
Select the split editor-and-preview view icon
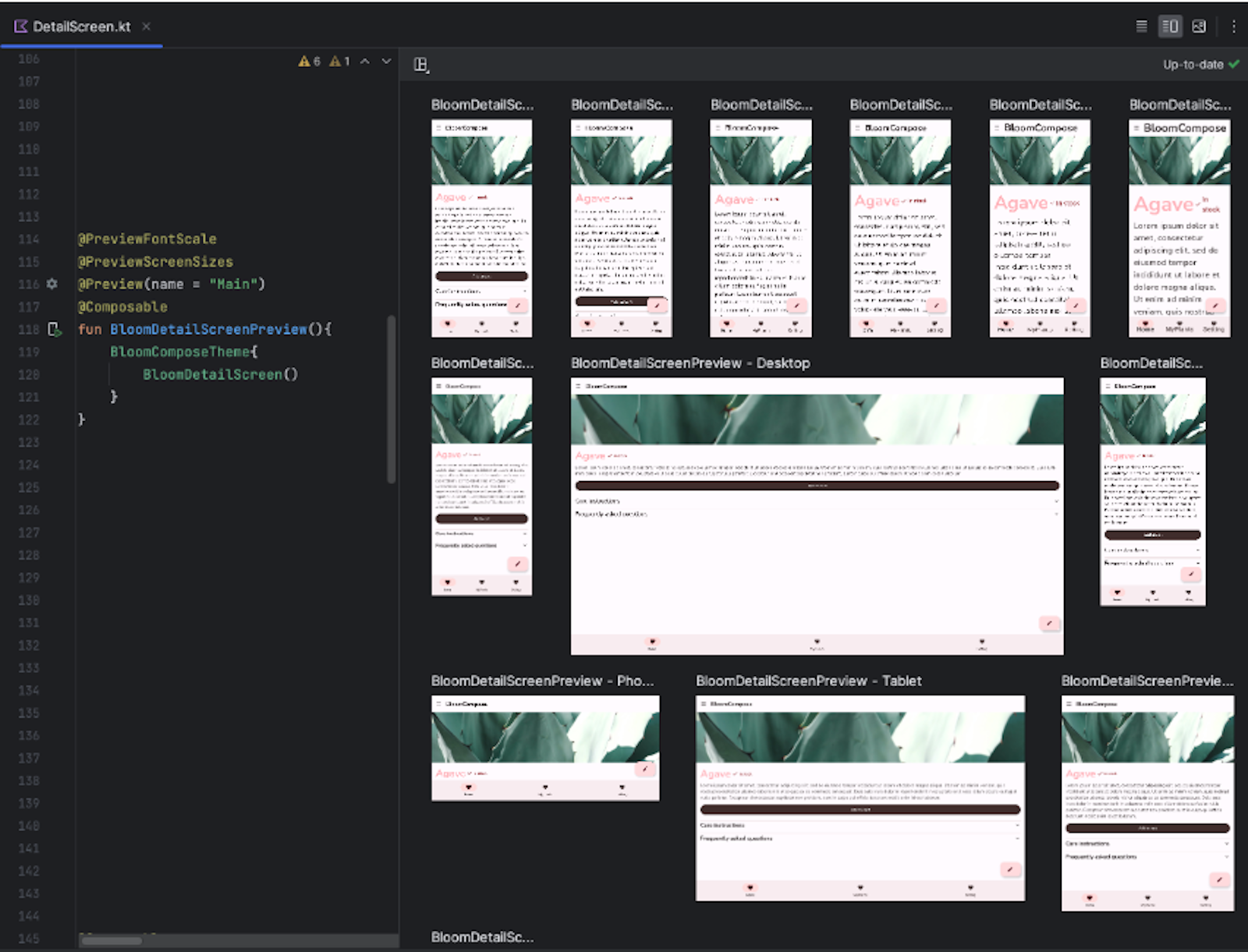pyautogui.click(x=1170, y=26)
